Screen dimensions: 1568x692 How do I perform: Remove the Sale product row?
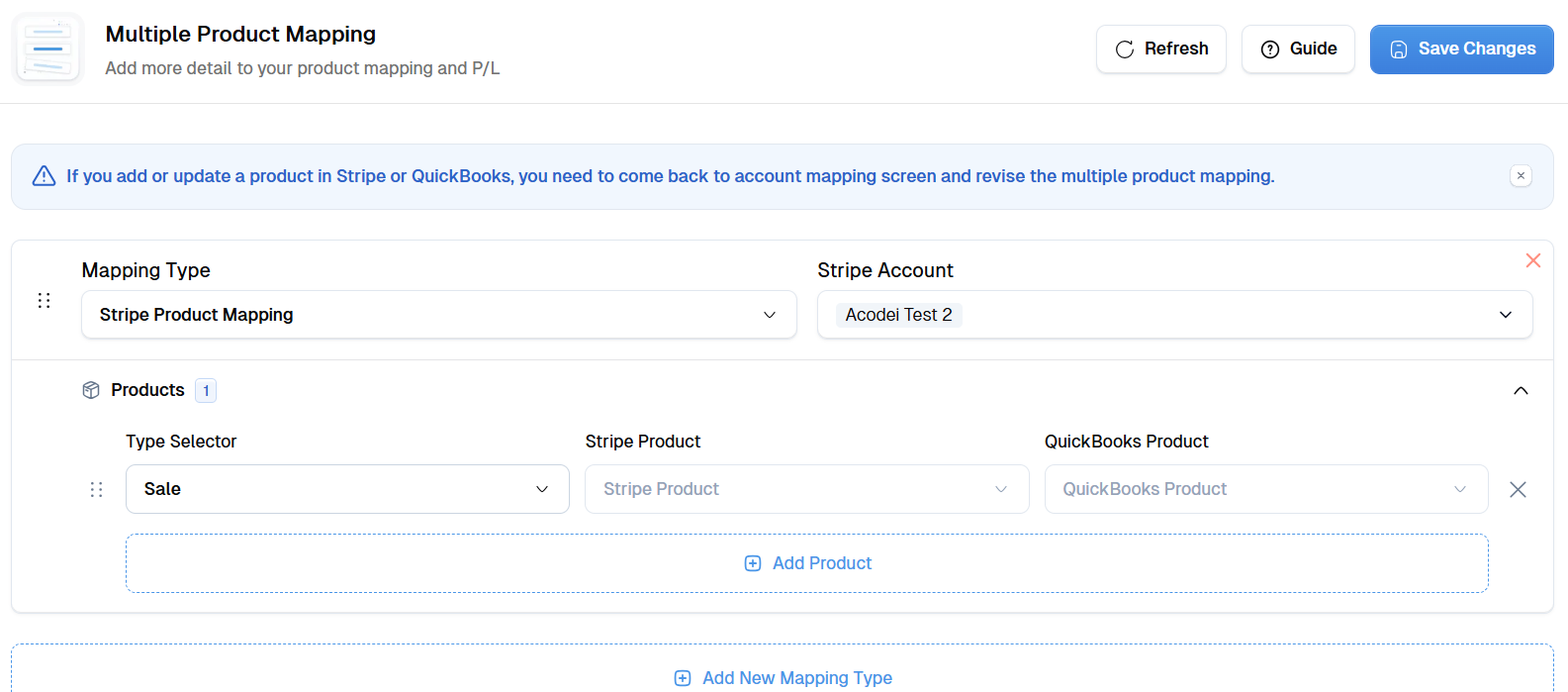point(1518,489)
